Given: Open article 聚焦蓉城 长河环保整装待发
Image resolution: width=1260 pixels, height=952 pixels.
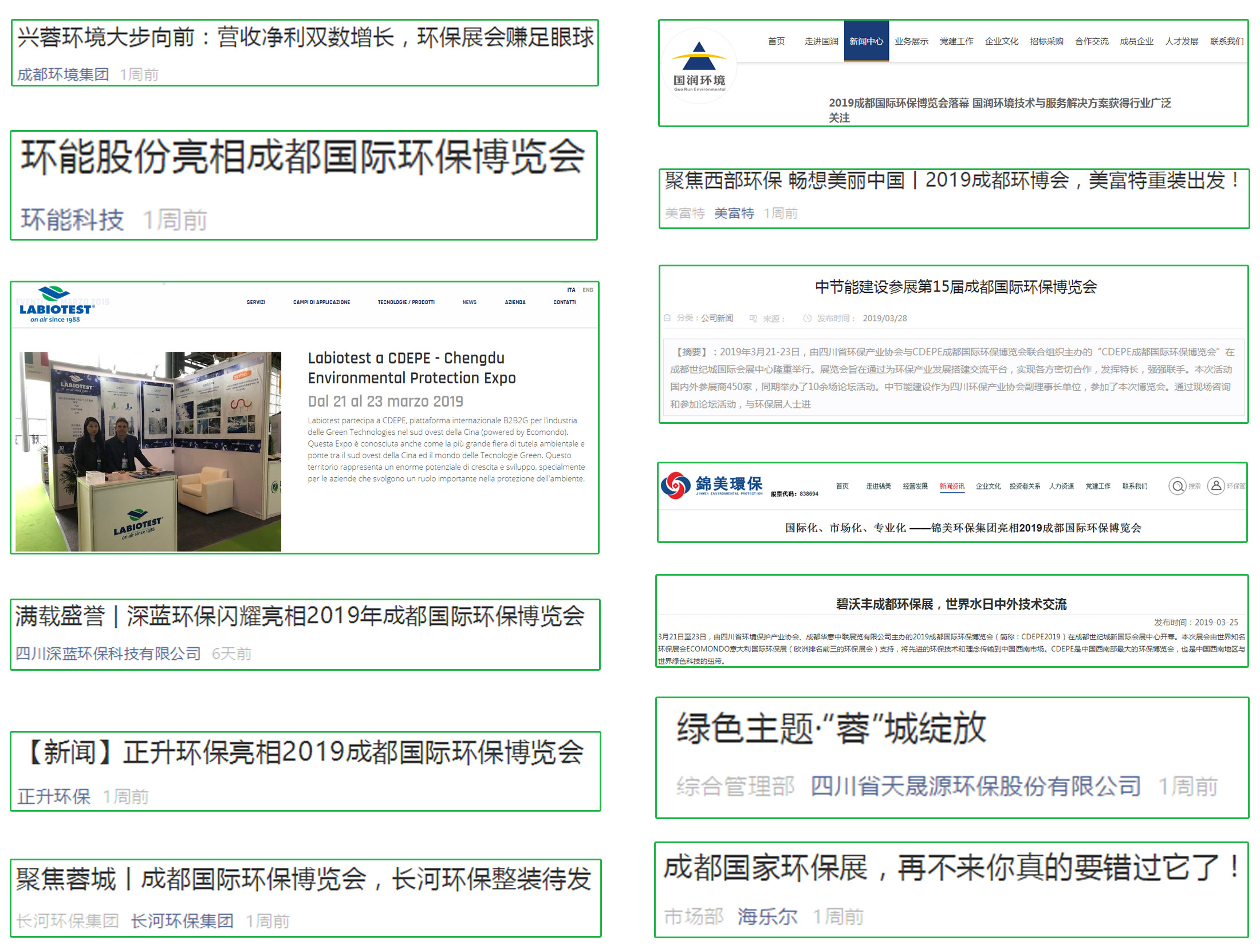Looking at the screenshot, I should [x=304, y=879].
